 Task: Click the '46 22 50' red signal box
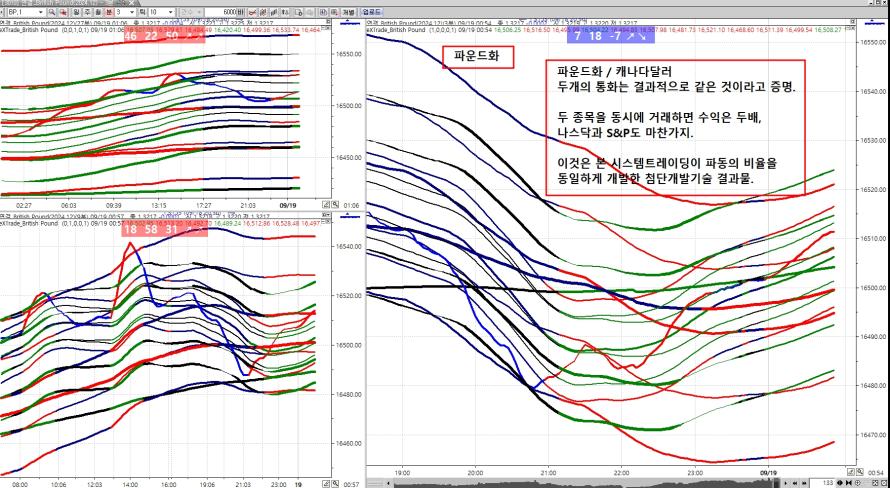(164, 36)
